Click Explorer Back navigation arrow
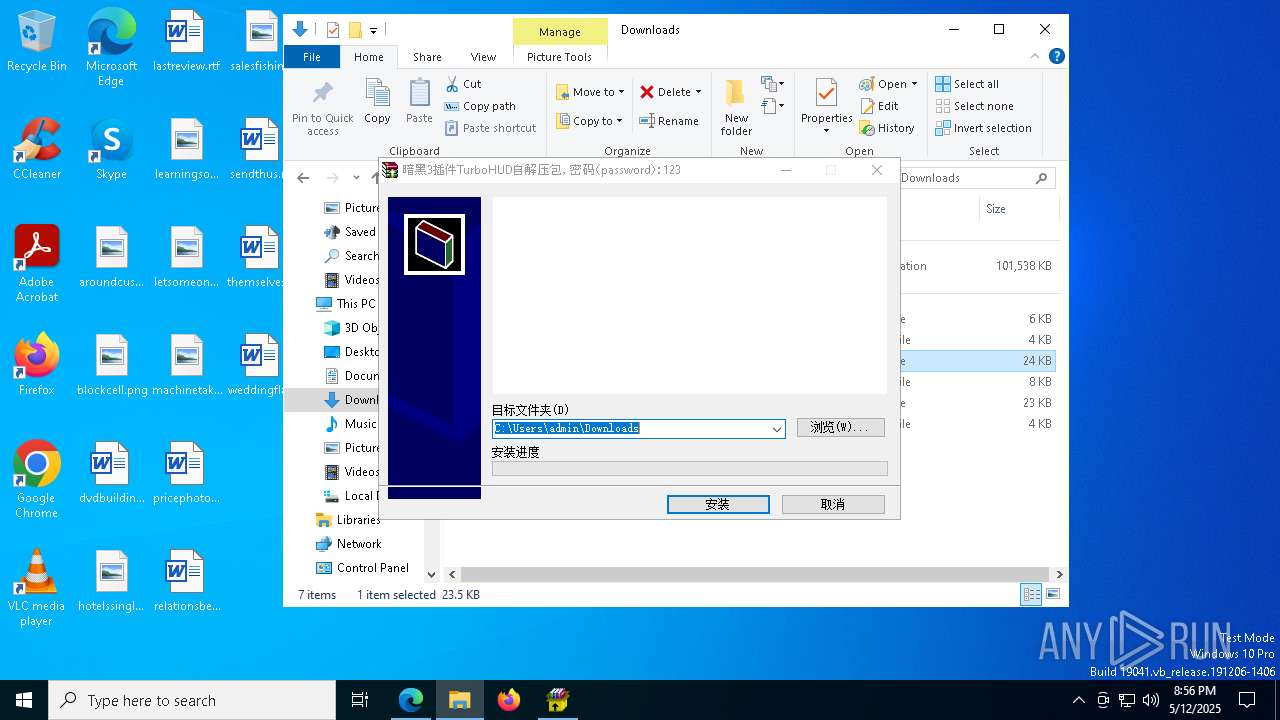Viewport: 1280px width, 720px height. click(304, 178)
